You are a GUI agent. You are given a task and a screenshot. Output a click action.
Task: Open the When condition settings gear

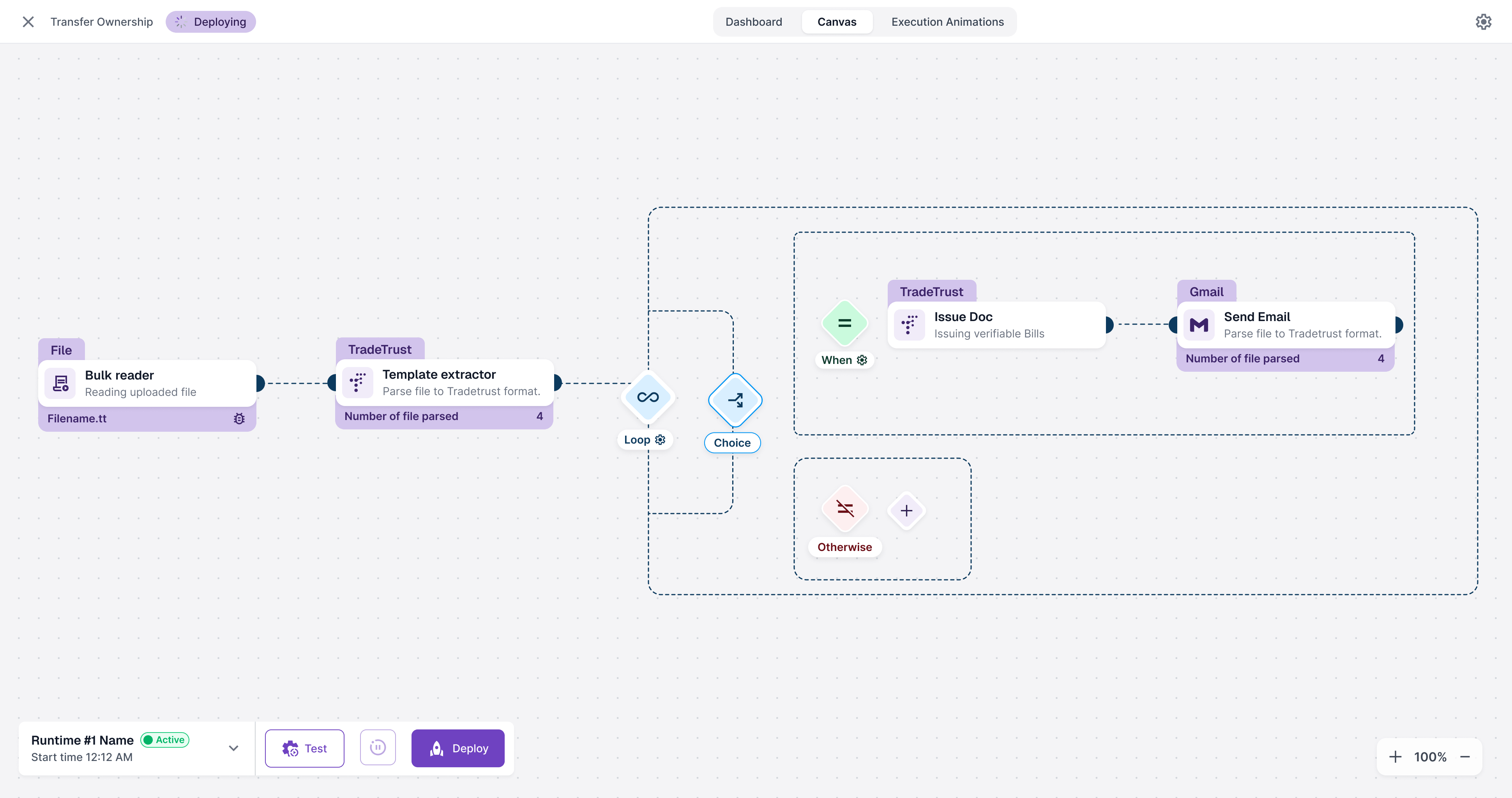click(862, 360)
